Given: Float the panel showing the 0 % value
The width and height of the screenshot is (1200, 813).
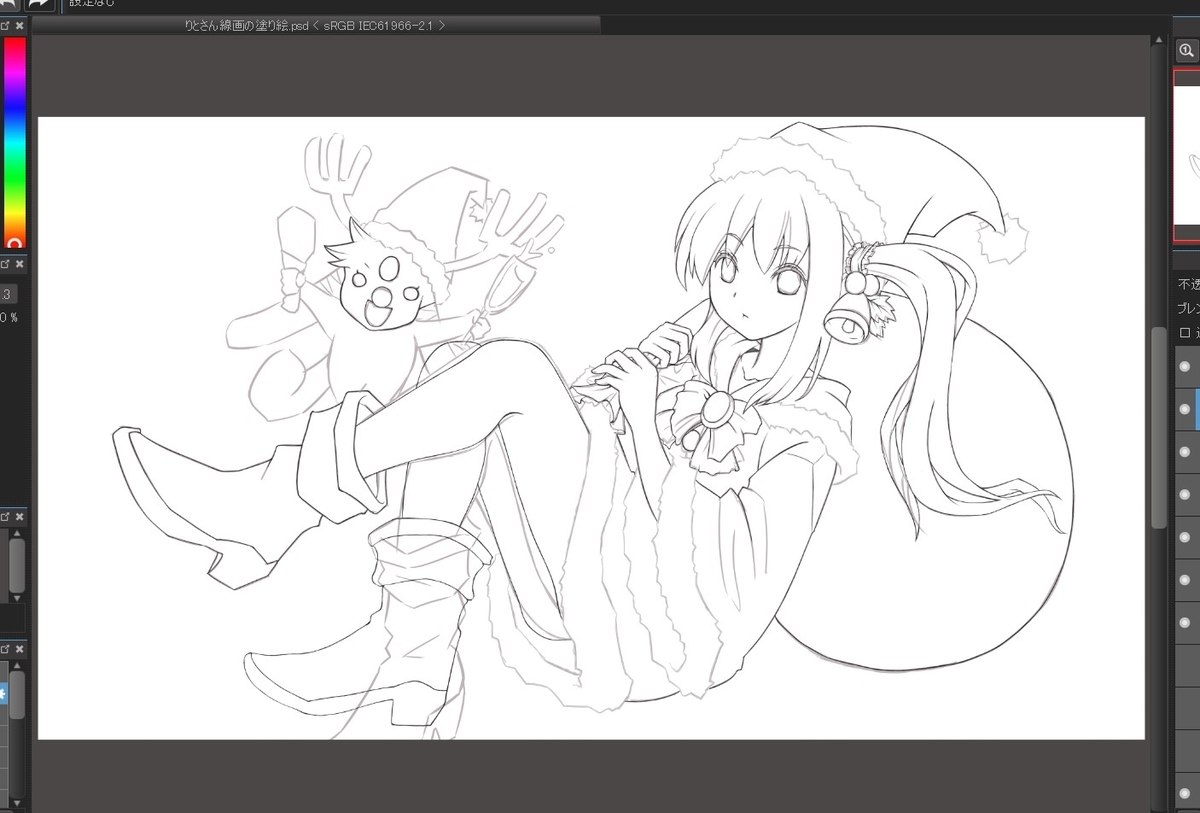Looking at the screenshot, I should [x=5, y=264].
